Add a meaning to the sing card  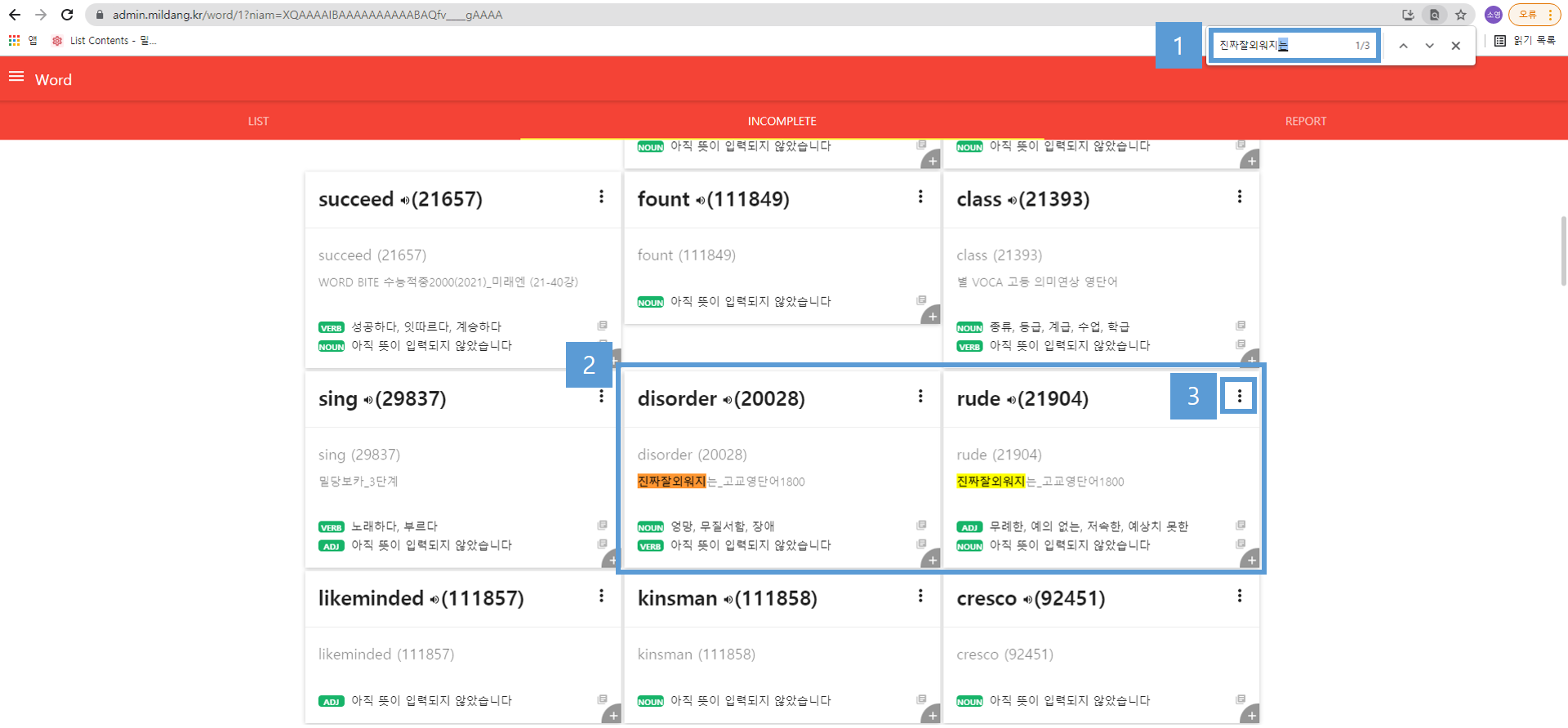tap(612, 561)
